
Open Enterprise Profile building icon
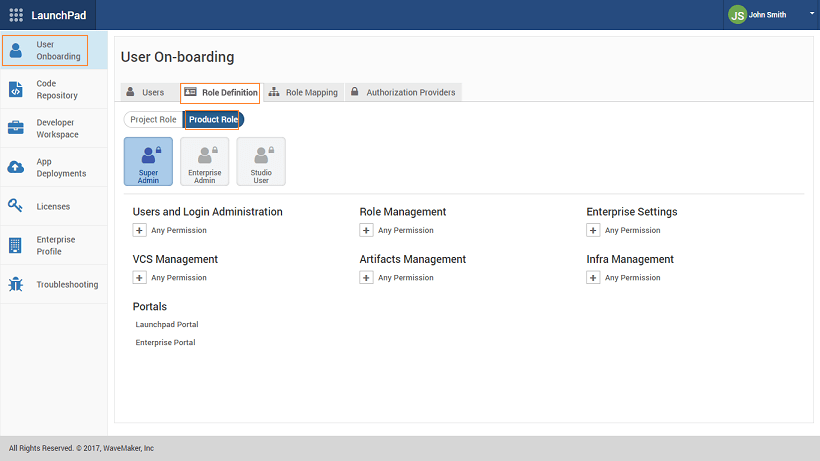click(x=16, y=245)
